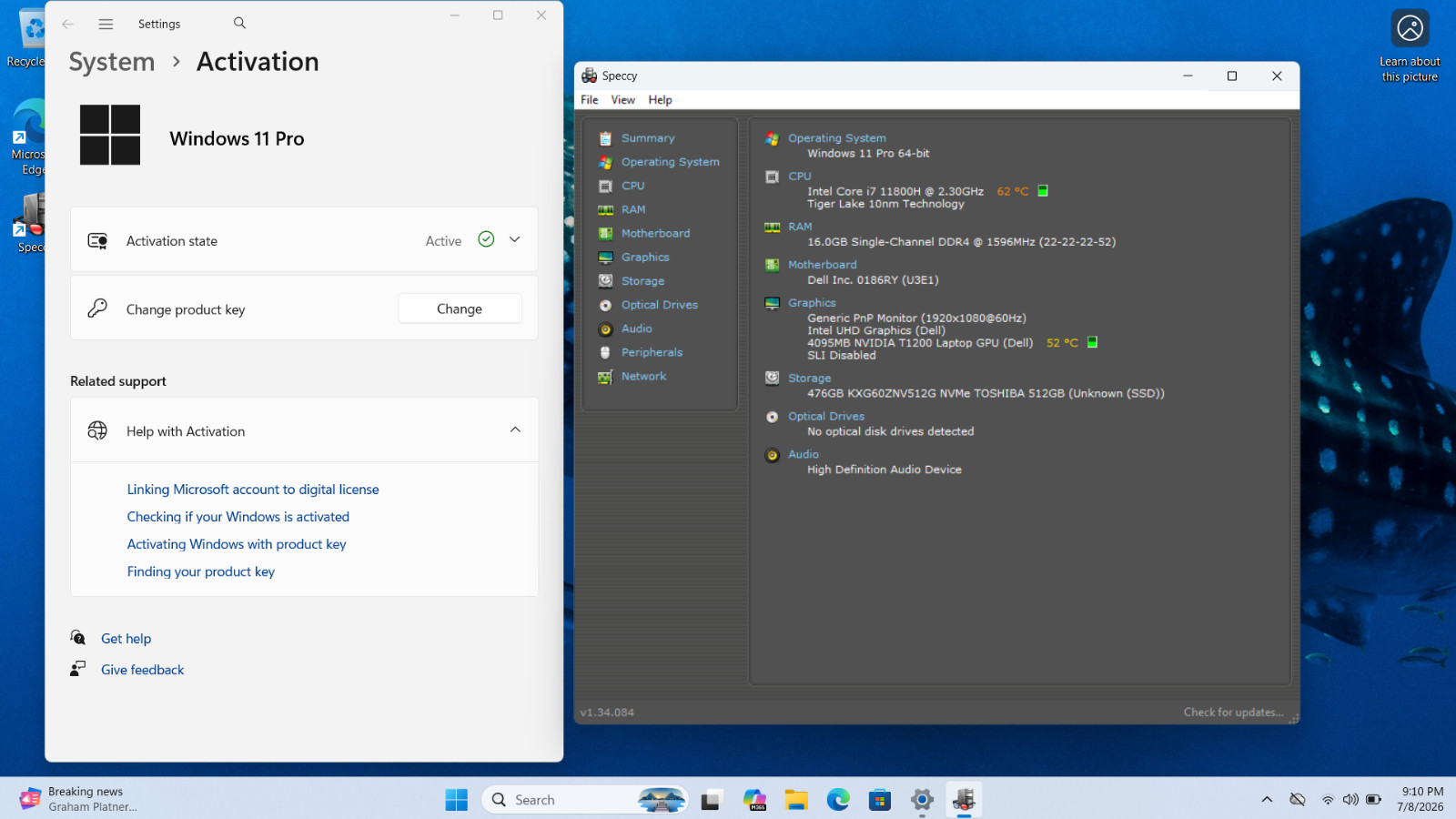Click the Operating System icon in summary pane
The image size is (1456, 819).
[x=772, y=138]
